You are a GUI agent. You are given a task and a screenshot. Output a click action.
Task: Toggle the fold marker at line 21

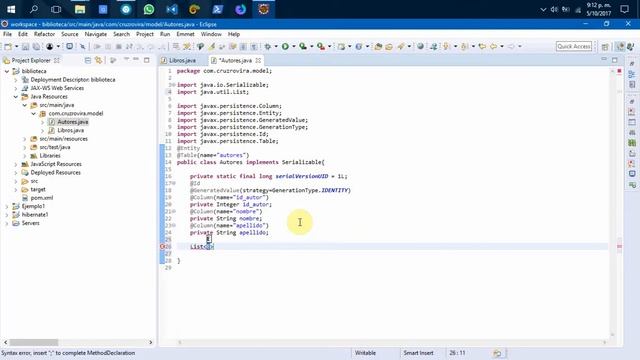pos(174,211)
